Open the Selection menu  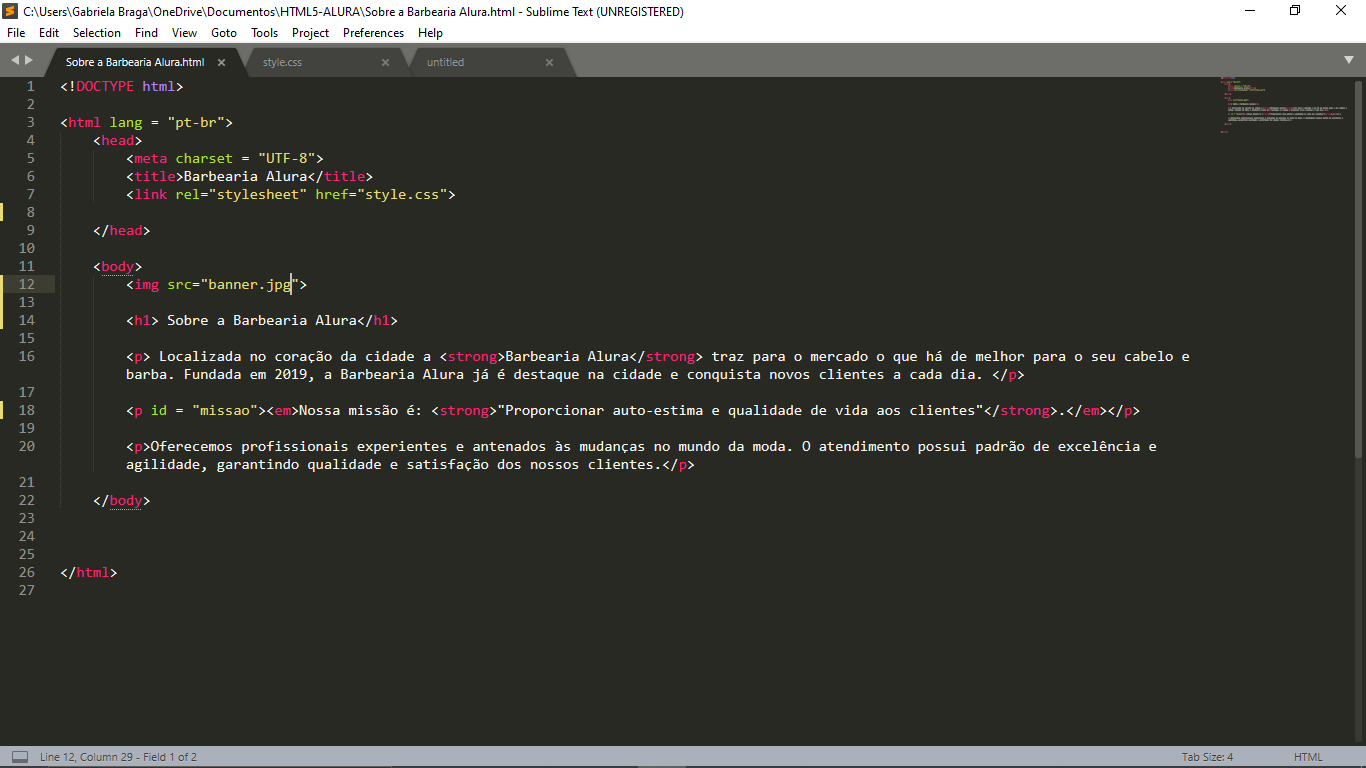pyautogui.click(x=97, y=33)
